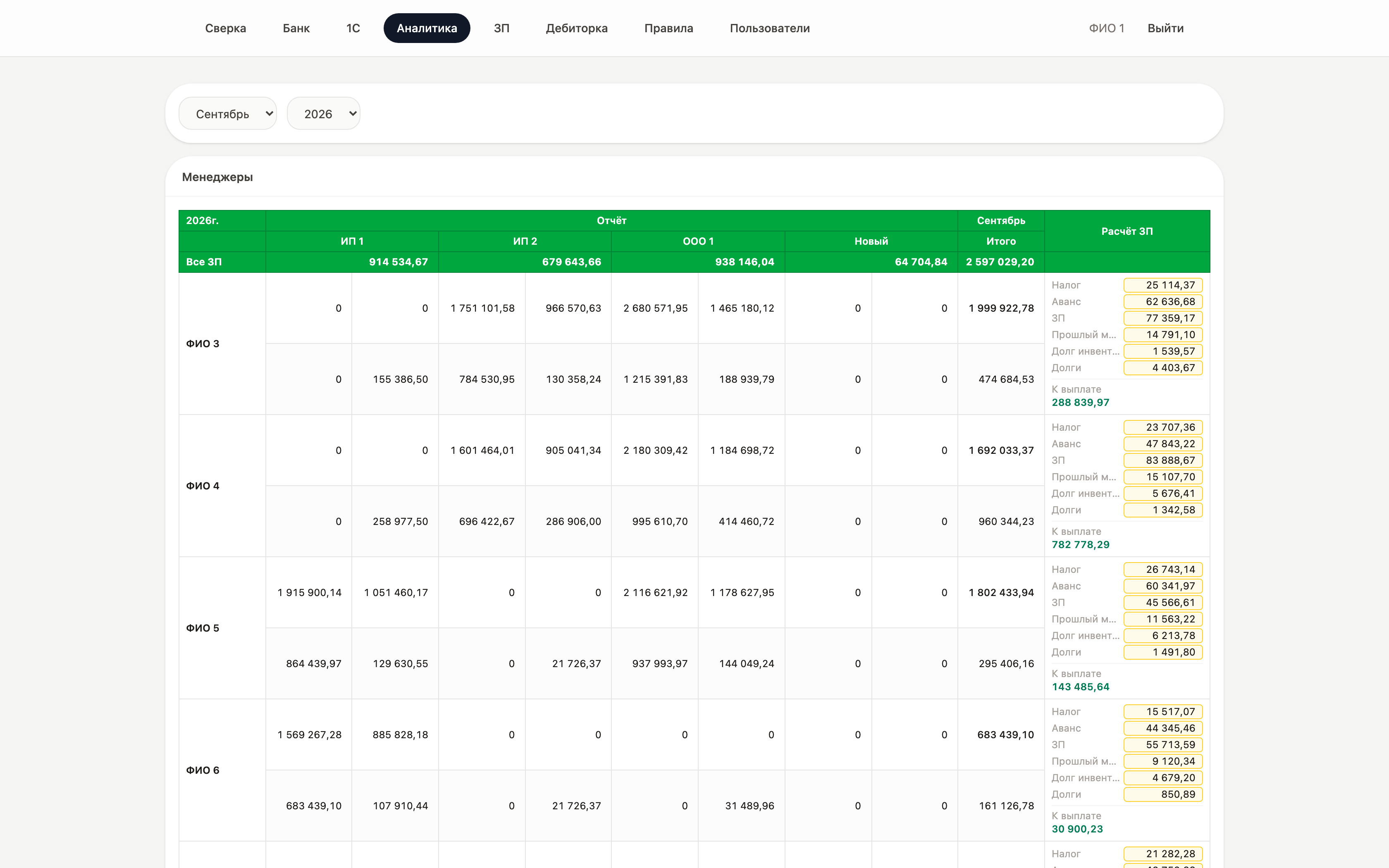Click the Выйти logout link
This screenshot has width=1389, height=868.
click(1165, 28)
